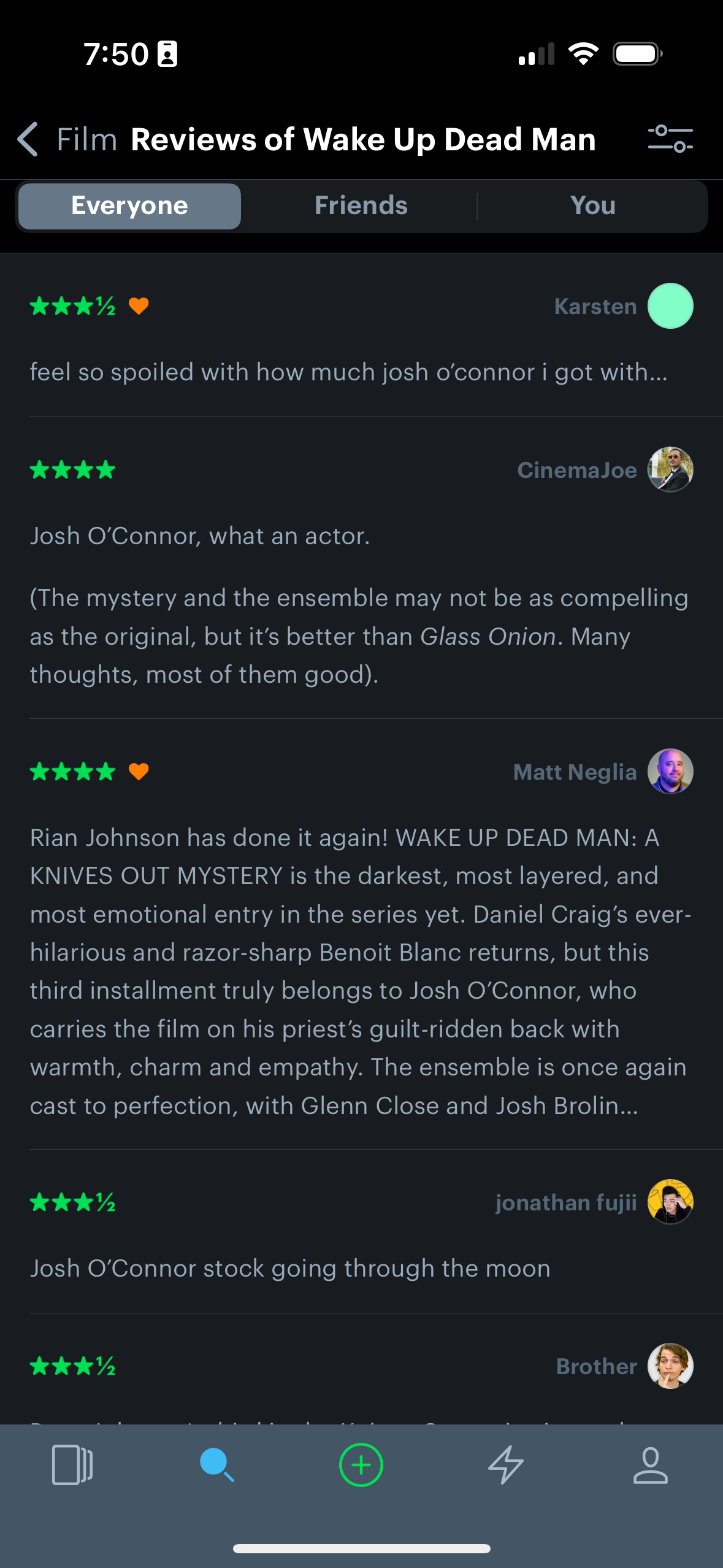This screenshot has height=1568, width=723.
Task: Expand Matt Neglia's long review
Action: tap(361, 971)
